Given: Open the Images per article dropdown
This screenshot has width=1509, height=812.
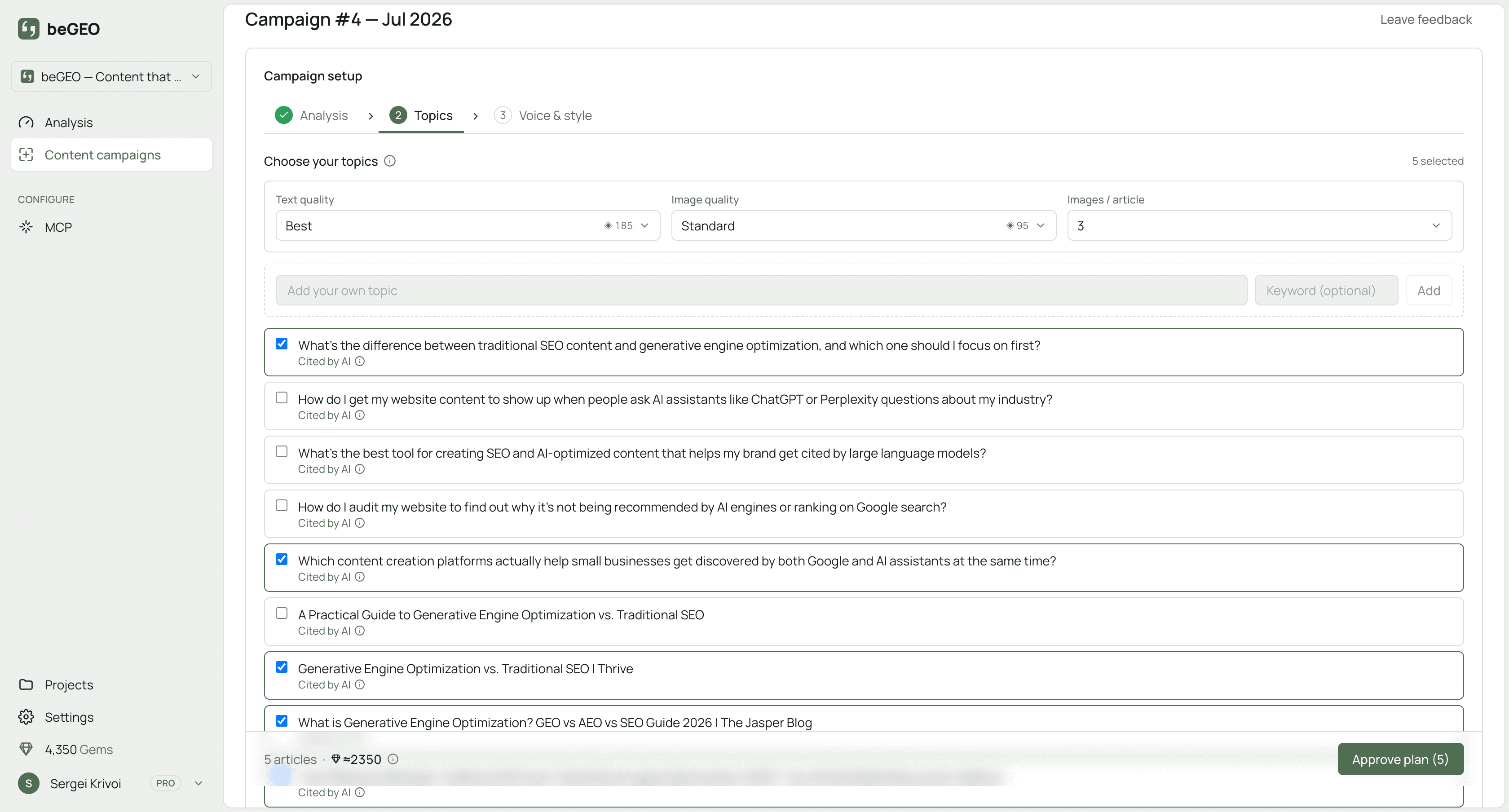Looking at the screenshot, I should click(1259, 225).
